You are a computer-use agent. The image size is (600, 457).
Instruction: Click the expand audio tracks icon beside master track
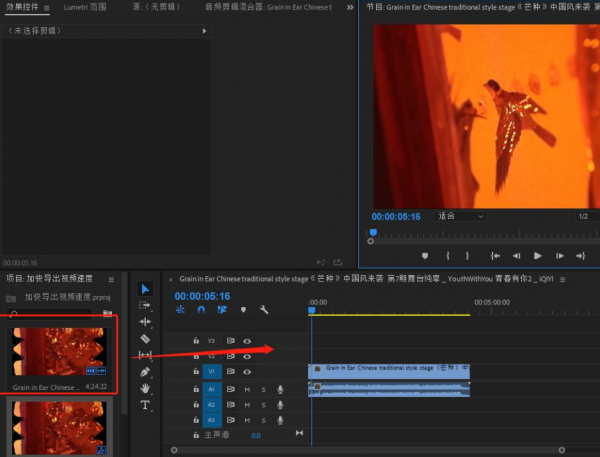click(x=299, y=433)
